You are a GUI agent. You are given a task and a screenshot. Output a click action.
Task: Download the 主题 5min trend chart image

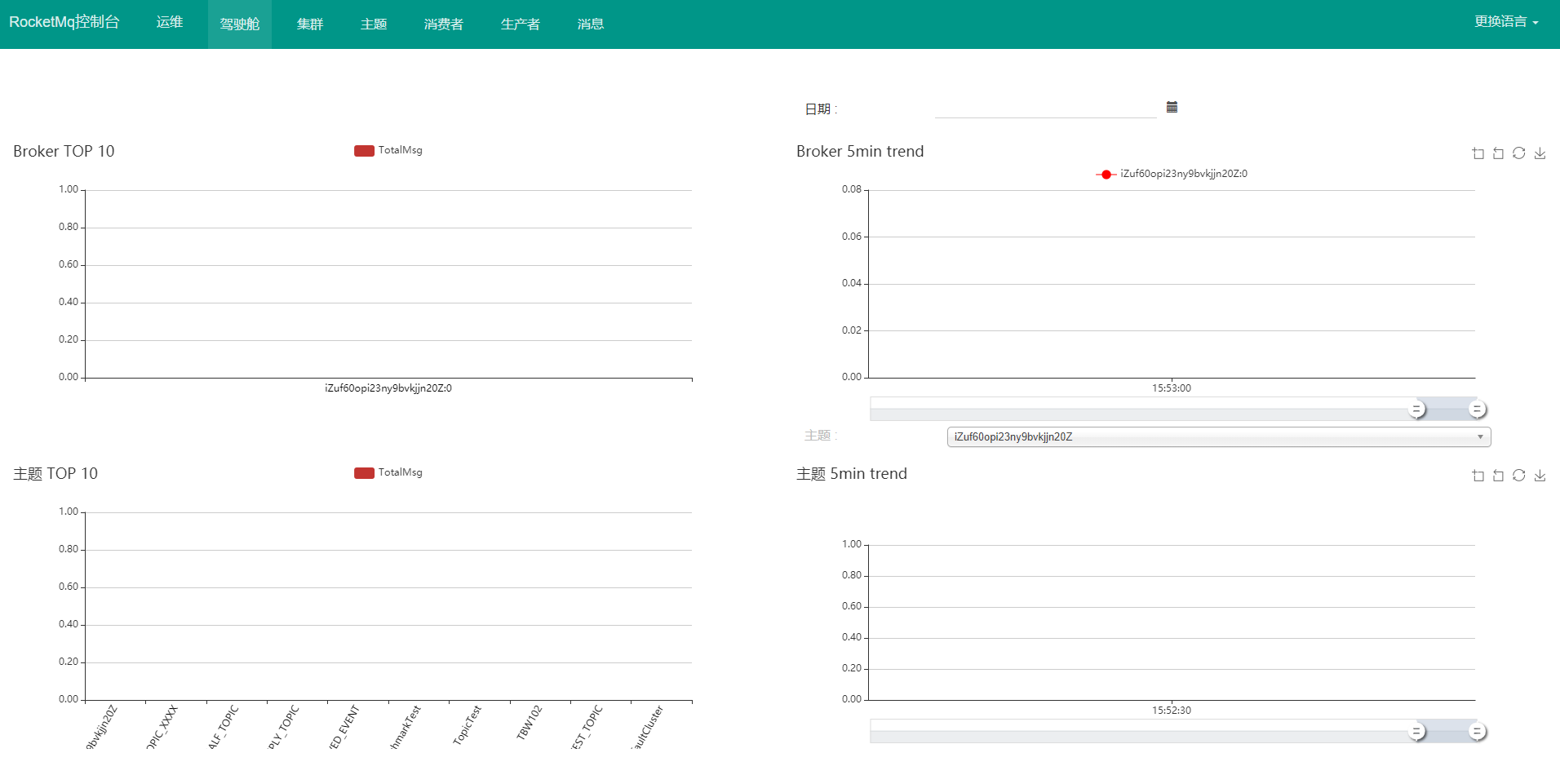[1540, 476]
